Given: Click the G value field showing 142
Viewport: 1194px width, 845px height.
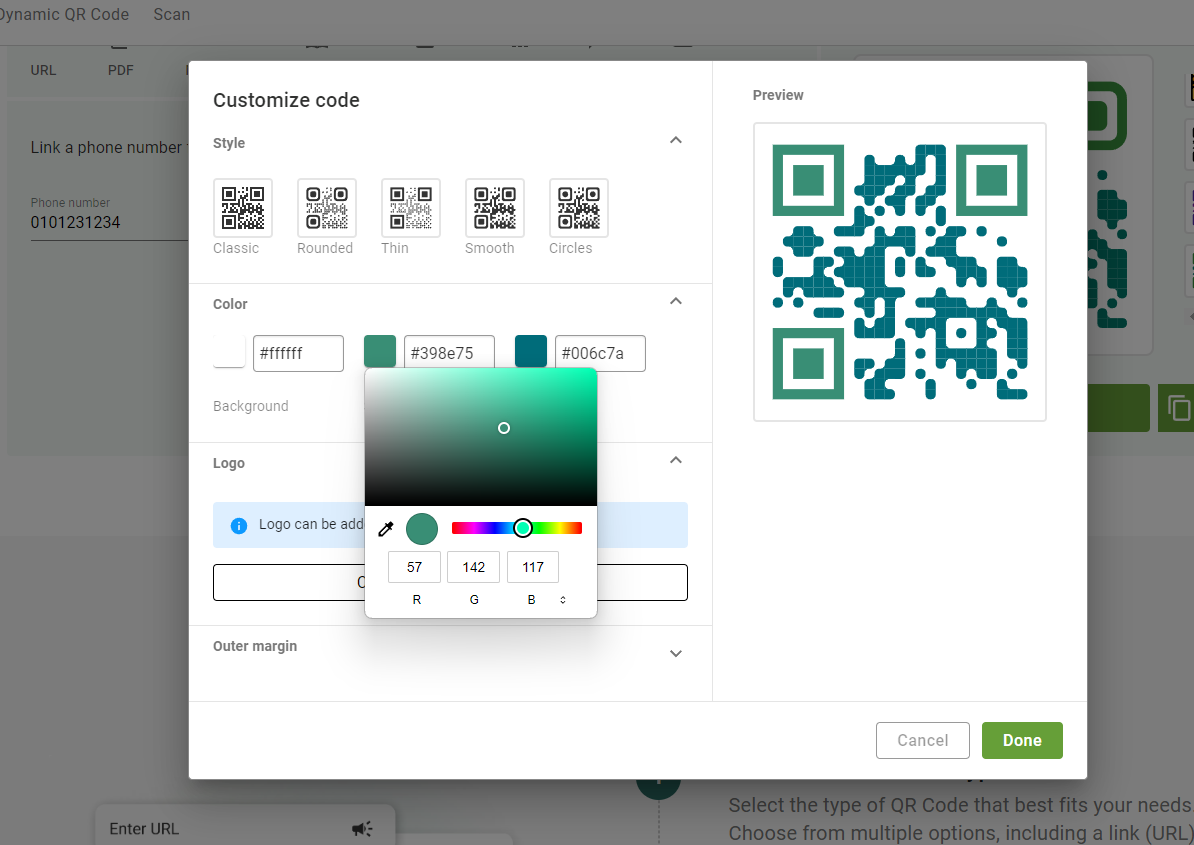Looking at the screenshot, I should (474, 567).
